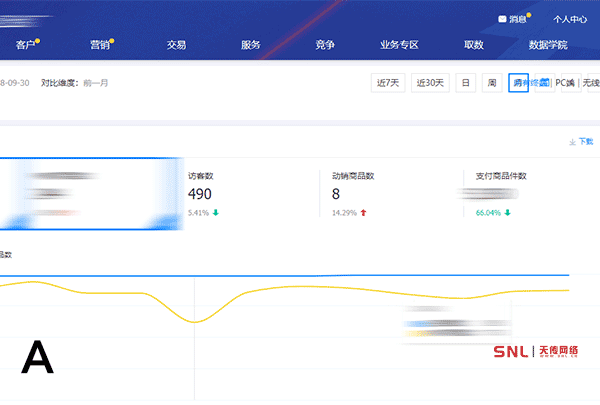Open the 业务专区 section
The image size is (600, 405).
[x=399, y=45]
